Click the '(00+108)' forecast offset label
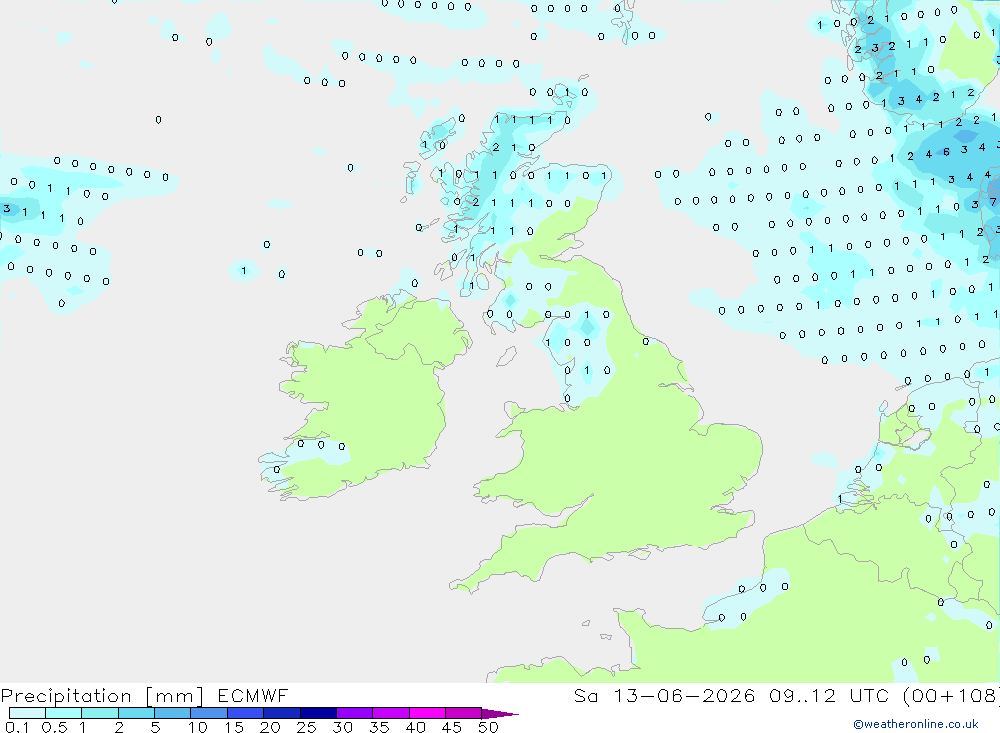The height and width of the screenshot is (733, 1000). tap(951, 695)
